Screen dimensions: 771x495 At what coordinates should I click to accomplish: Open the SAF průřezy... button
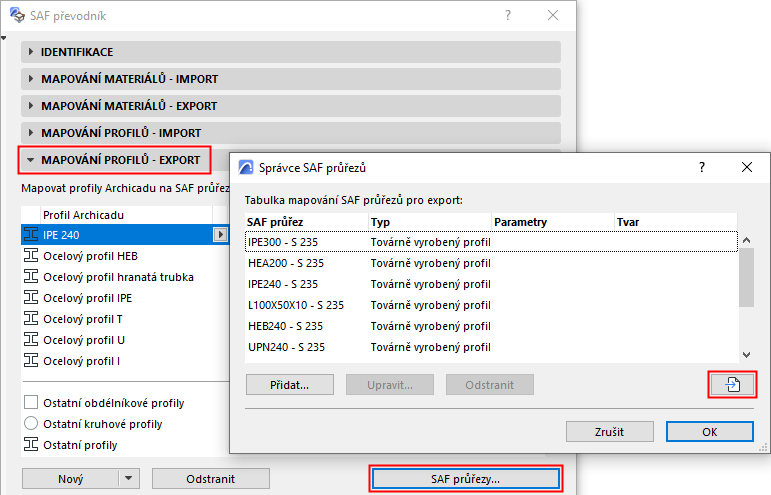(x=465, y=478)
